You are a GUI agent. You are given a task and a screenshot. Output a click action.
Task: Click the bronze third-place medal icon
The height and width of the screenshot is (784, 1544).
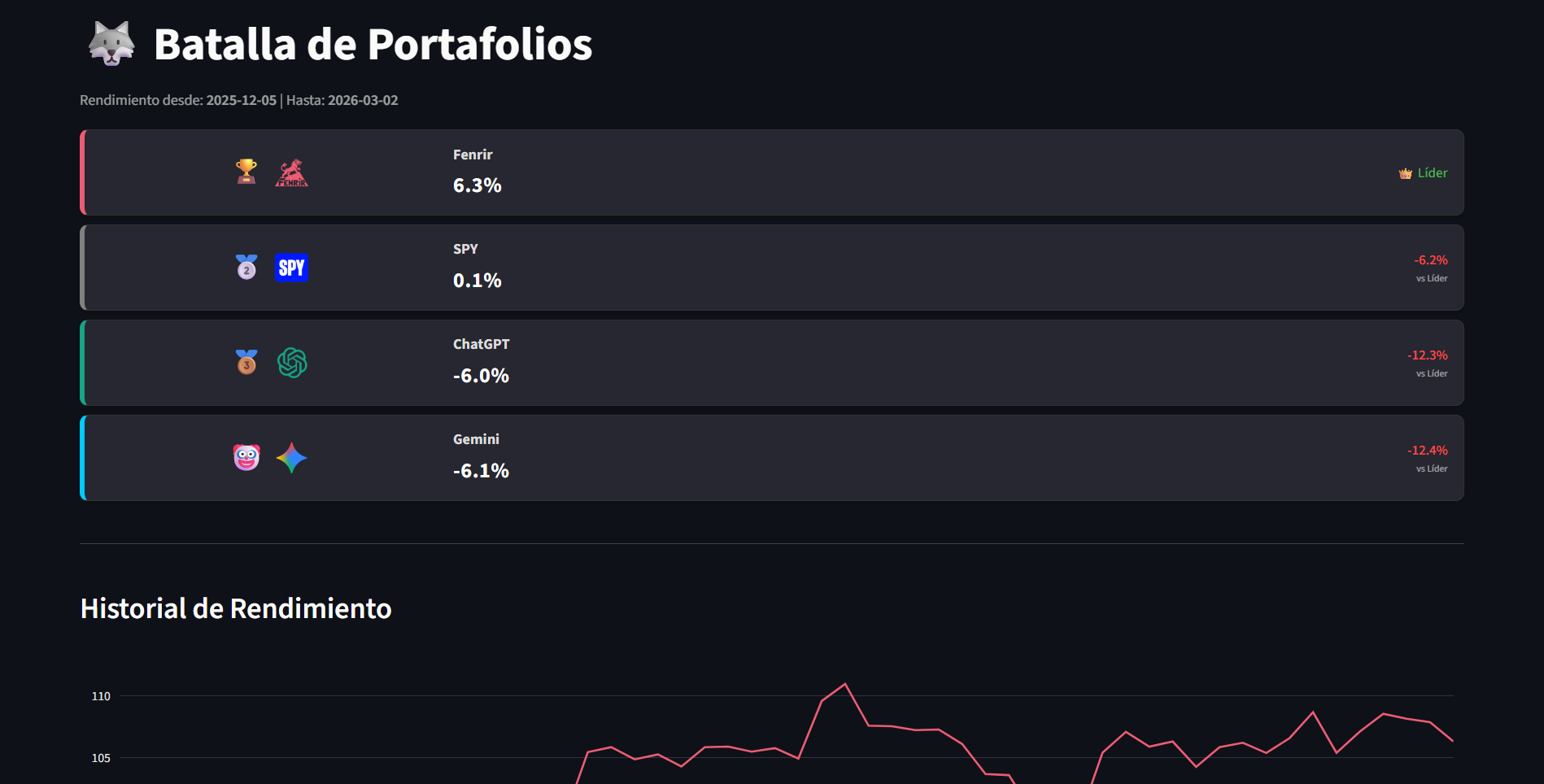click(x=246, y=362)
